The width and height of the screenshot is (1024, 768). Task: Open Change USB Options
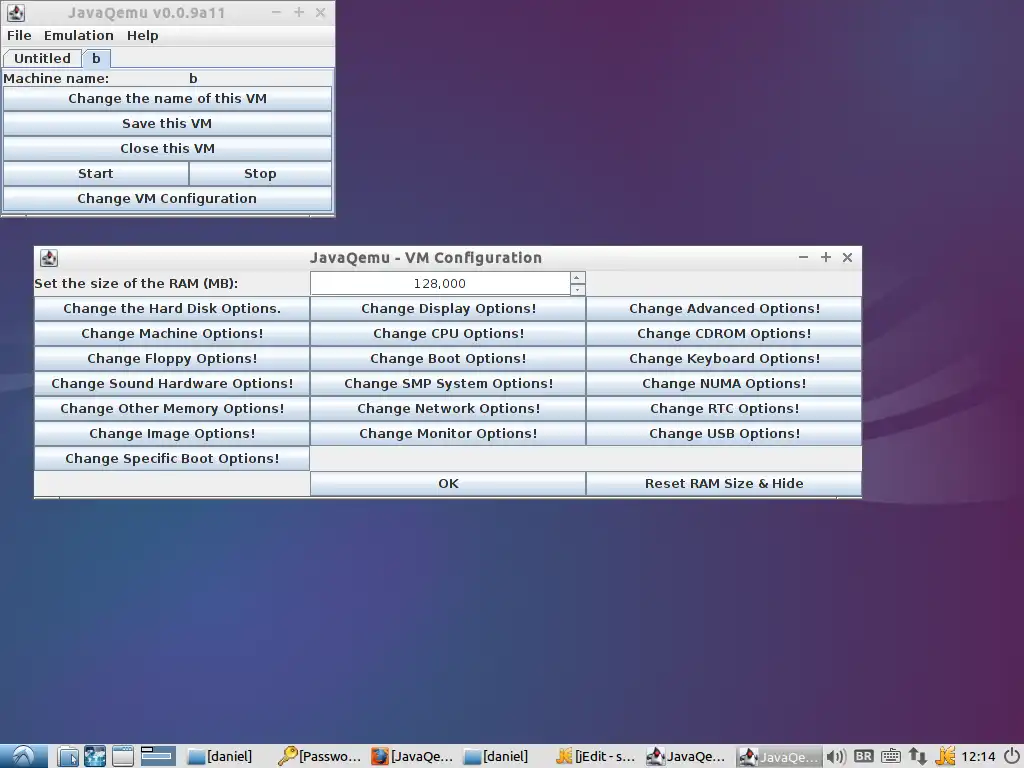tap(724, 434)
